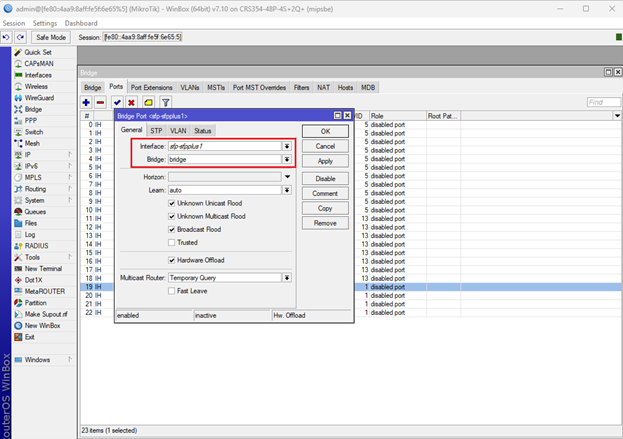Screen dimensions: 623x439
Task: Open Interfaces from sidebar
Action: pyautogui.click(x=38, y=75)
